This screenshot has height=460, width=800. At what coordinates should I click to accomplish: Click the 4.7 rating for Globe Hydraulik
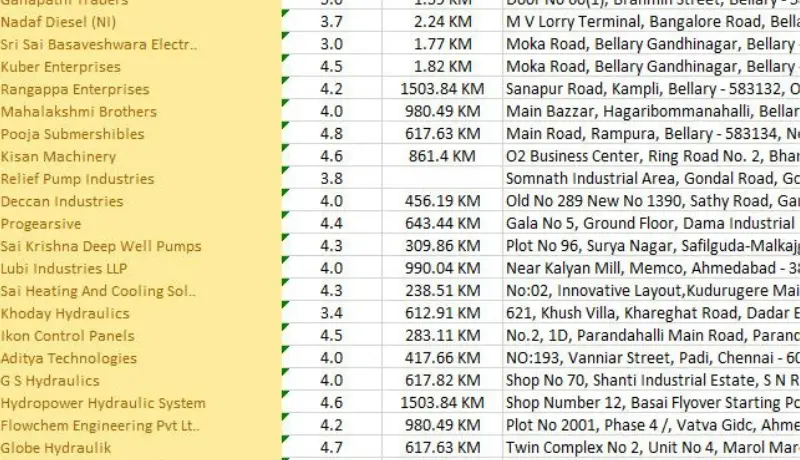(332, 448)
